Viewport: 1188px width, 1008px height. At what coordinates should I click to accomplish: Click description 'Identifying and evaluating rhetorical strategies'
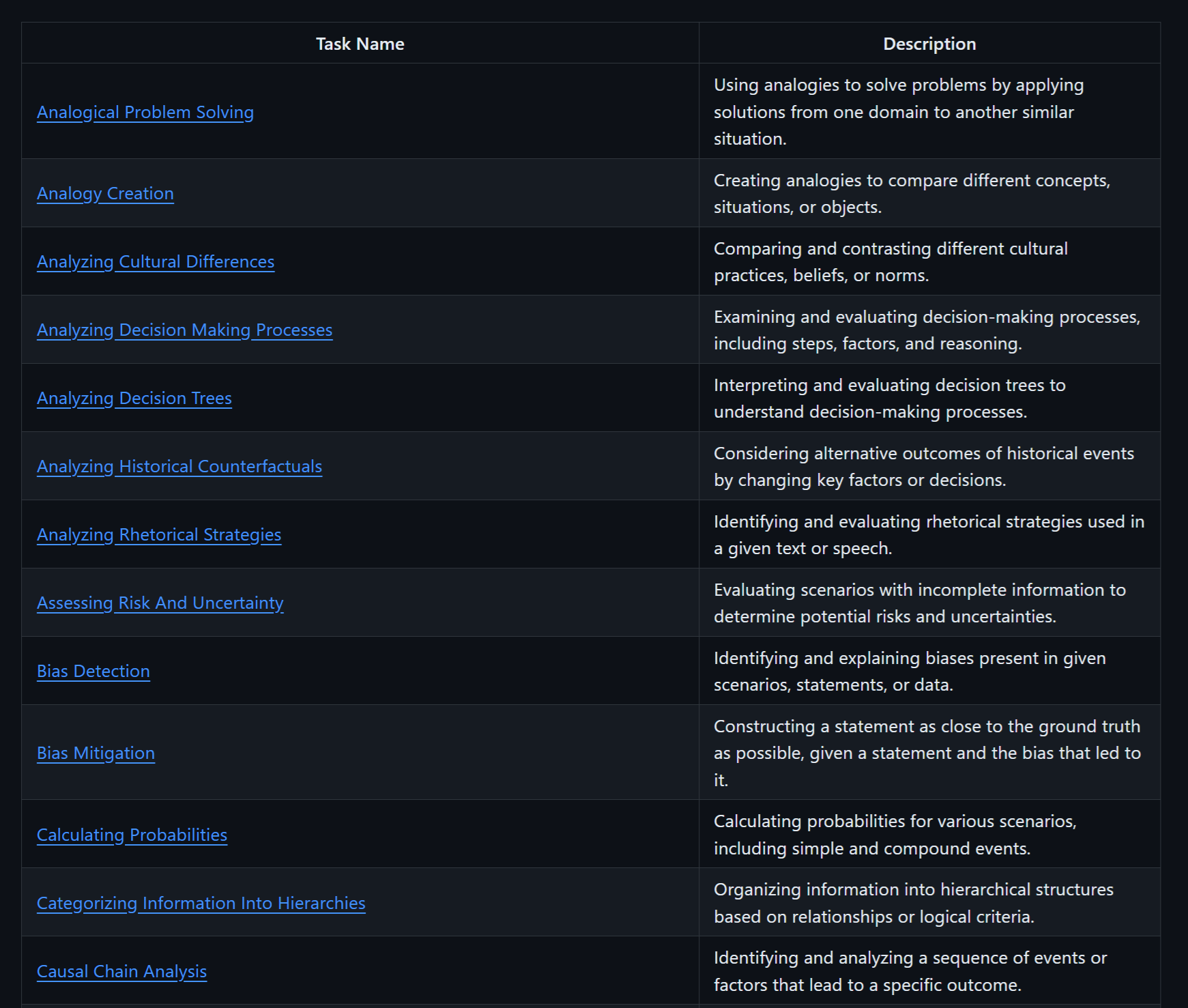point(929,535)
